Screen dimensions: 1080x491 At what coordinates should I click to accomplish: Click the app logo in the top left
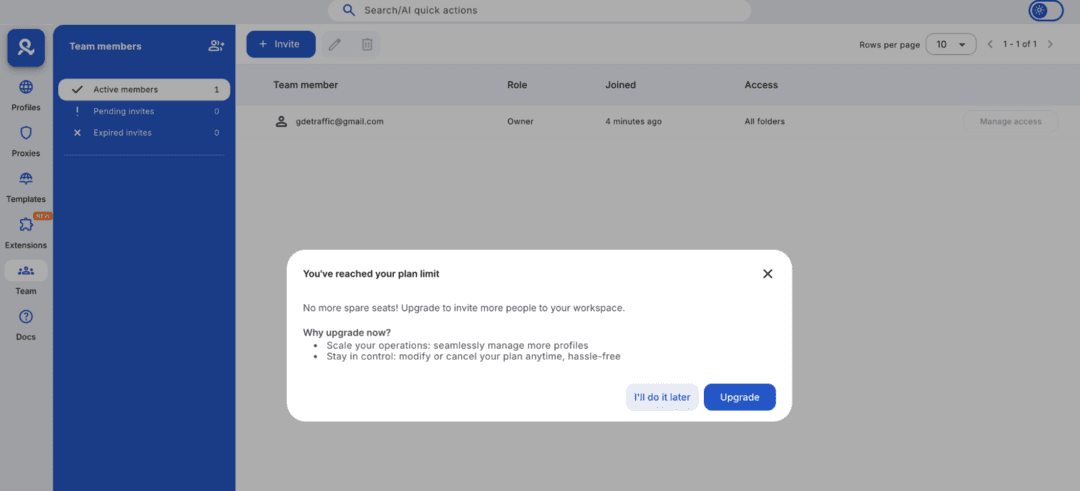coord(26,47)
